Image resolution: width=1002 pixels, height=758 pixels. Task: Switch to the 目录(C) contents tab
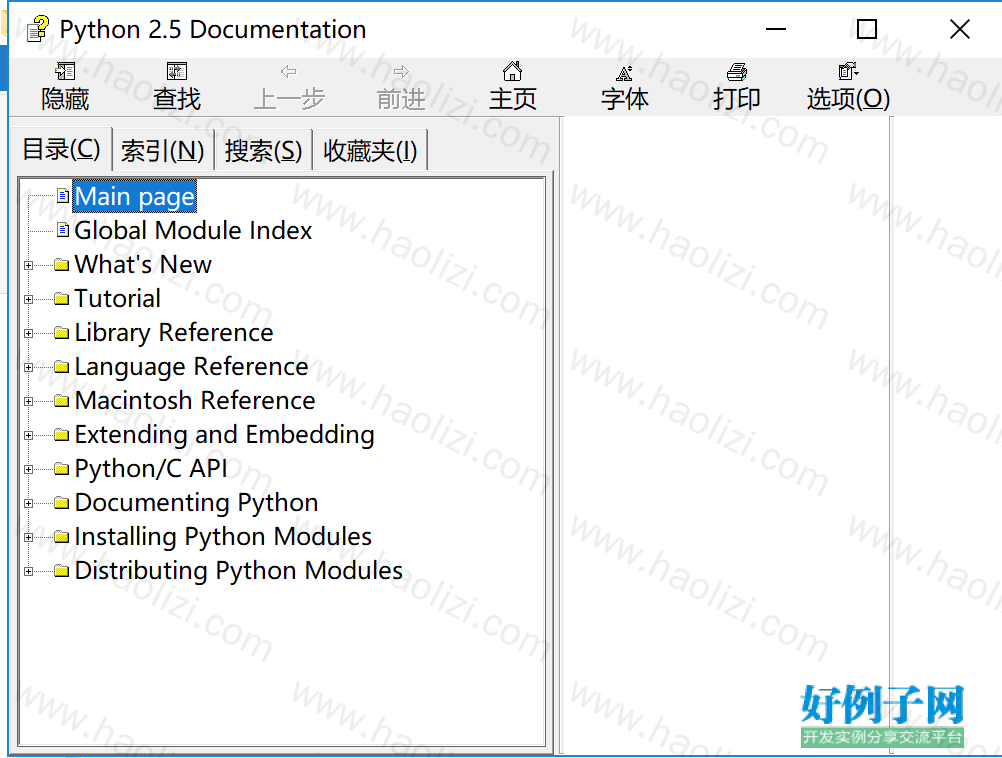[61, 150]
